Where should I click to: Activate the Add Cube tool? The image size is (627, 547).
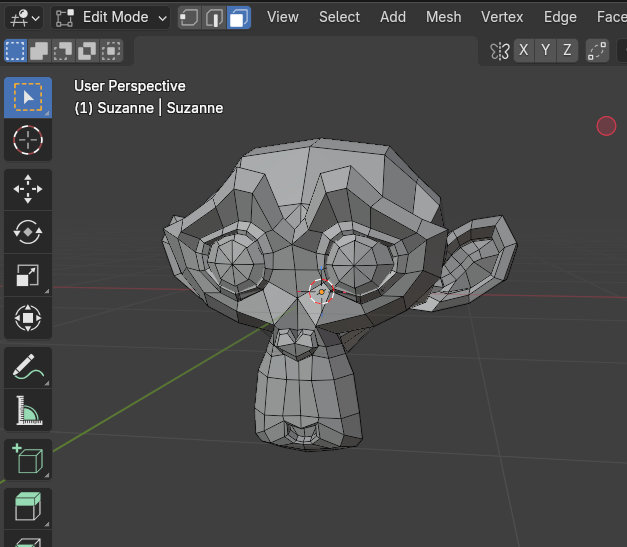pyautogui.click(x=28, y=459)
